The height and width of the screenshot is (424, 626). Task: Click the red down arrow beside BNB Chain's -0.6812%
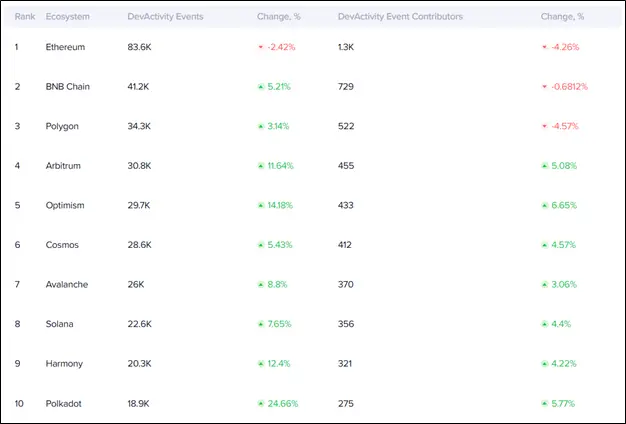tap(545, 87)
